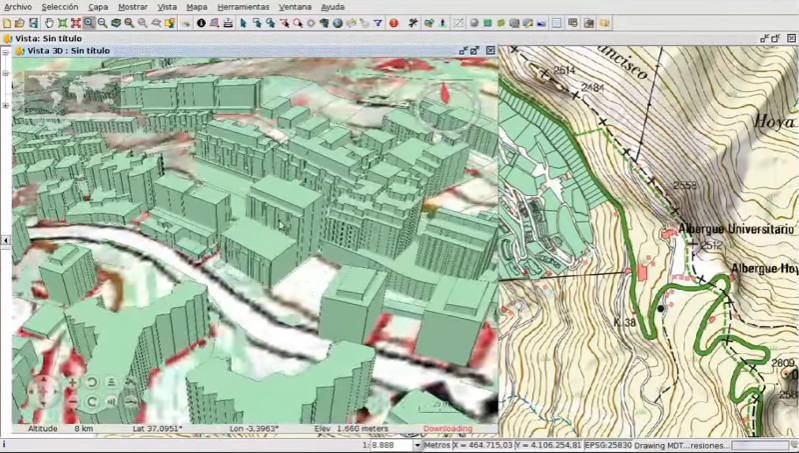The image size is (799, 453).
Task: Save project with the floppy disk icon
Action: [34, 22]
